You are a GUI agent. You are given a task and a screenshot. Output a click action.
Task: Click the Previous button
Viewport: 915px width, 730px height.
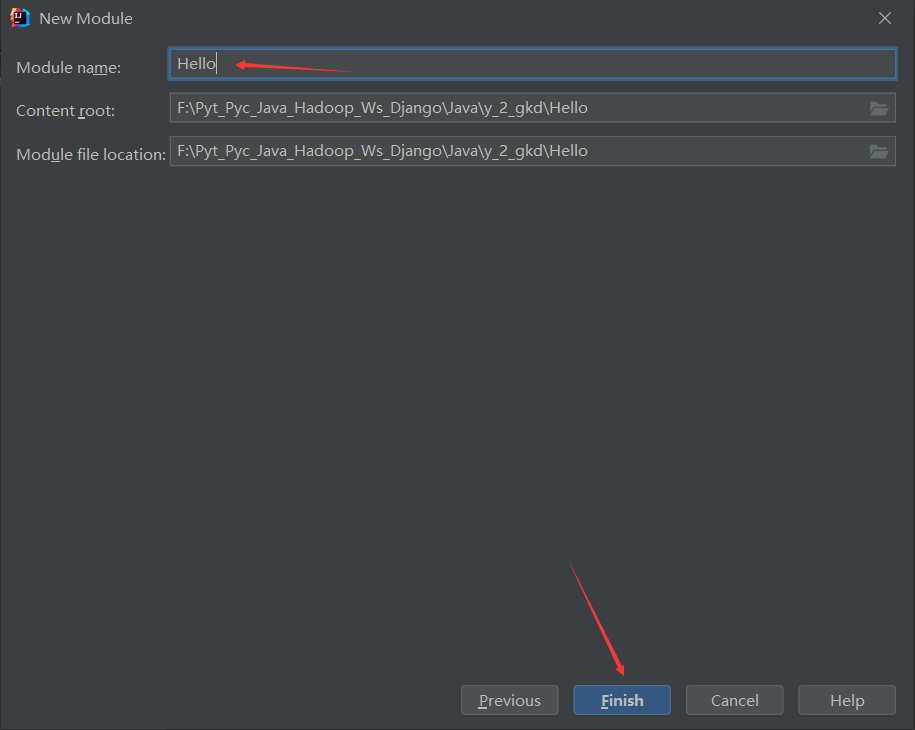tap(509, 700)
